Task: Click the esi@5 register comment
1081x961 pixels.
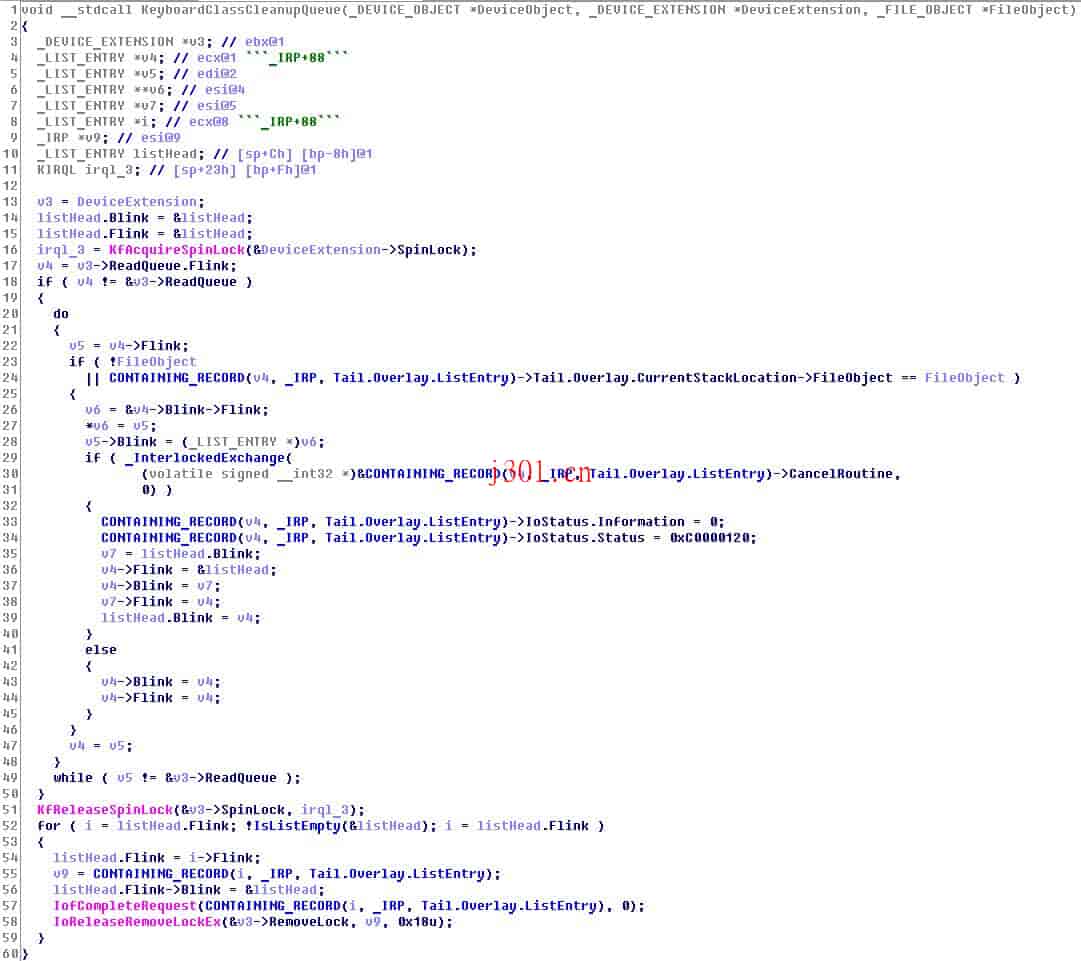Action: coord(216,105)
